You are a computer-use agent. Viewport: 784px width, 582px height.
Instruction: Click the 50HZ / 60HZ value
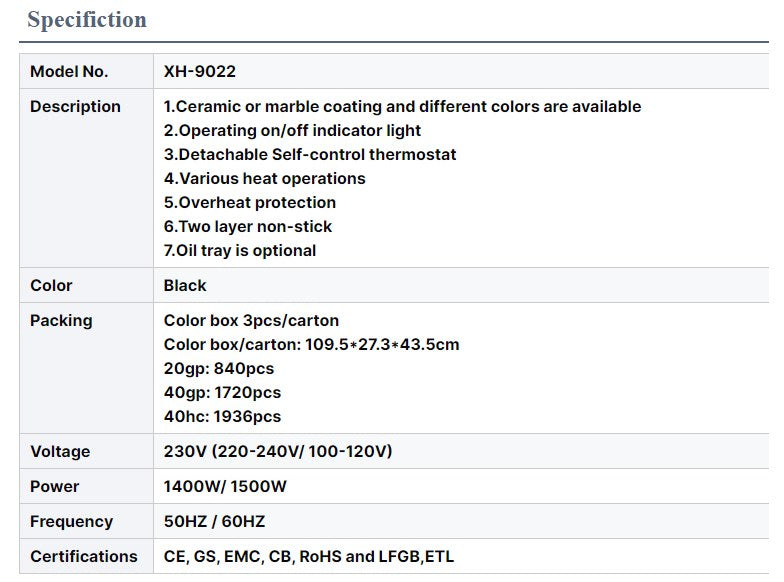tap(214, 522)
